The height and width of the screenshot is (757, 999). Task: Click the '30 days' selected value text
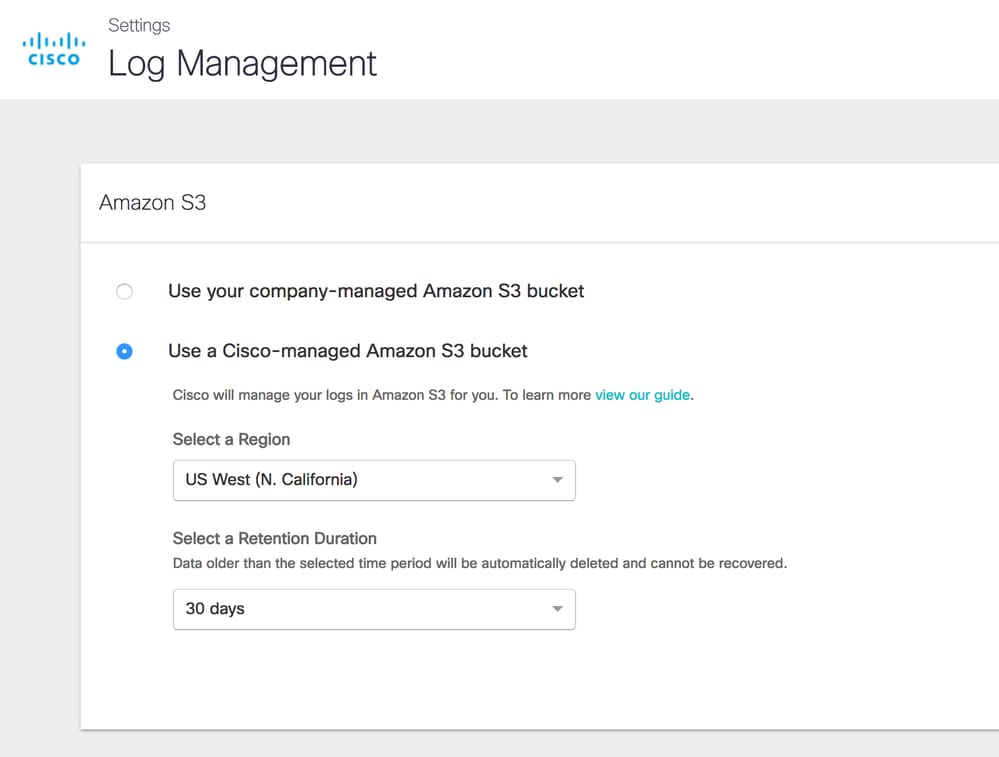pyautogui.click(x=215, y=609)
